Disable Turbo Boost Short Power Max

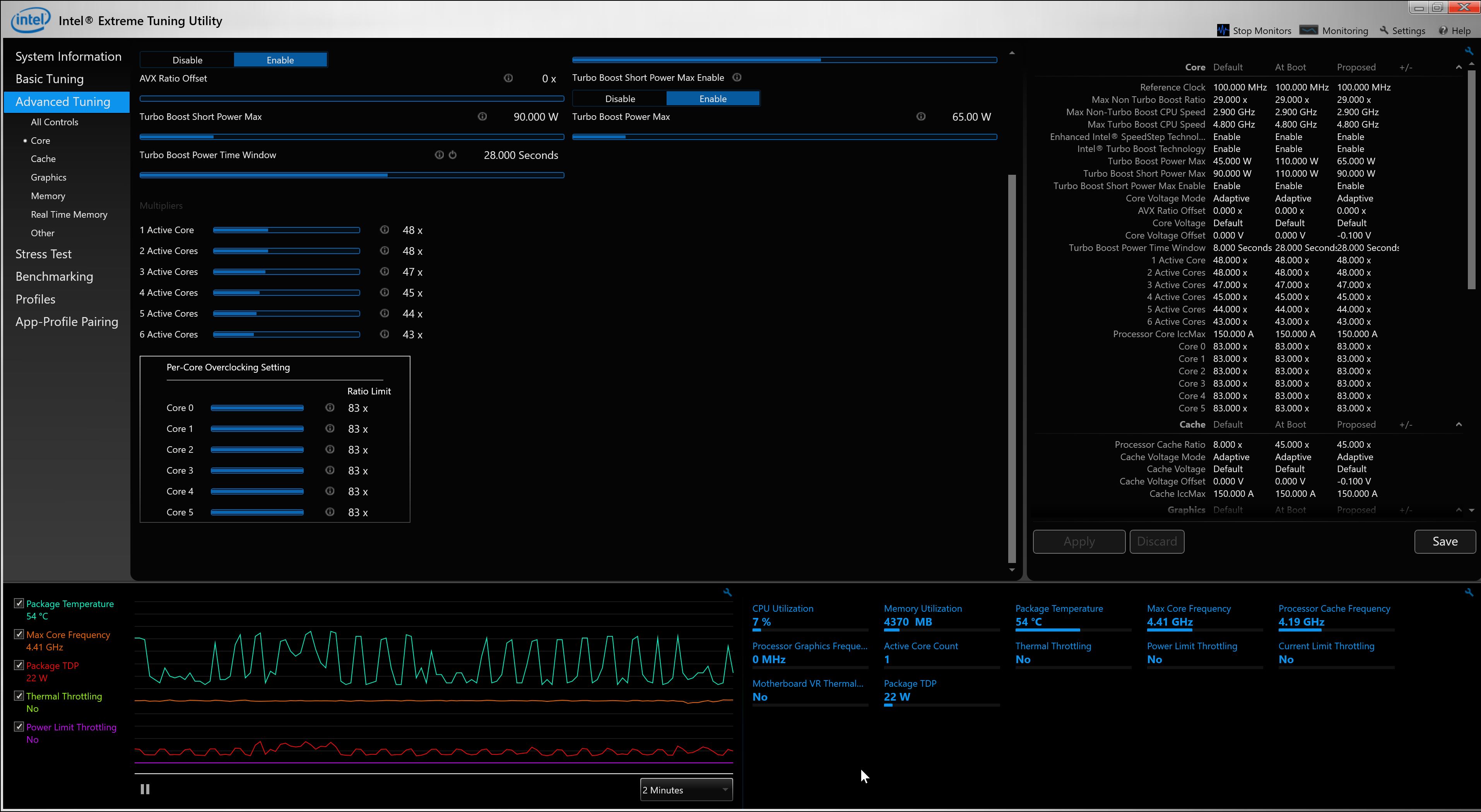click(620, 99)
